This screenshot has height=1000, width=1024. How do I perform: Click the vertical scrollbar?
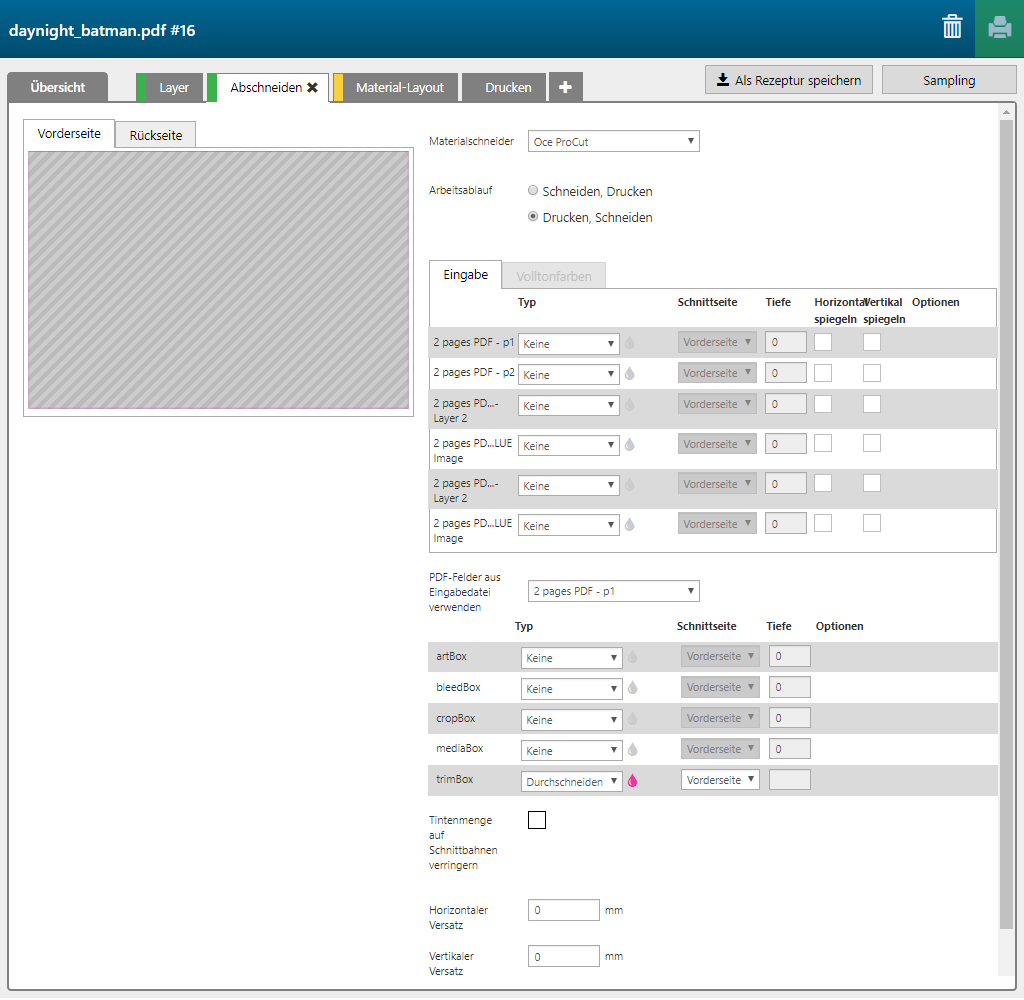[1006, 523]
